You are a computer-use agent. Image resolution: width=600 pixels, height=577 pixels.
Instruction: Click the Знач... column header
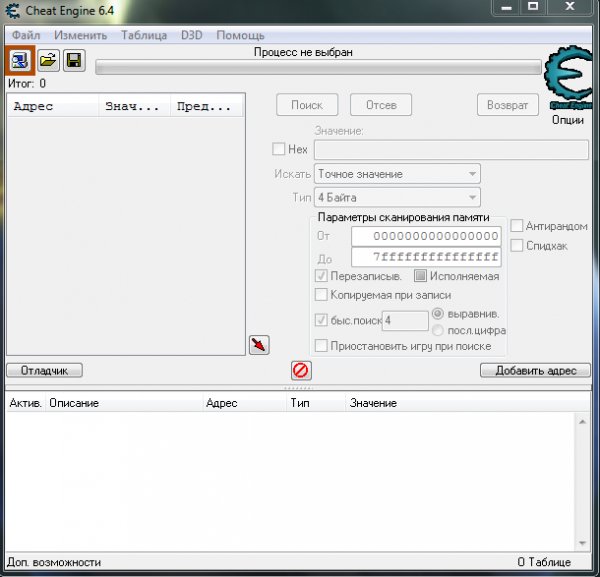coord(134,106)
